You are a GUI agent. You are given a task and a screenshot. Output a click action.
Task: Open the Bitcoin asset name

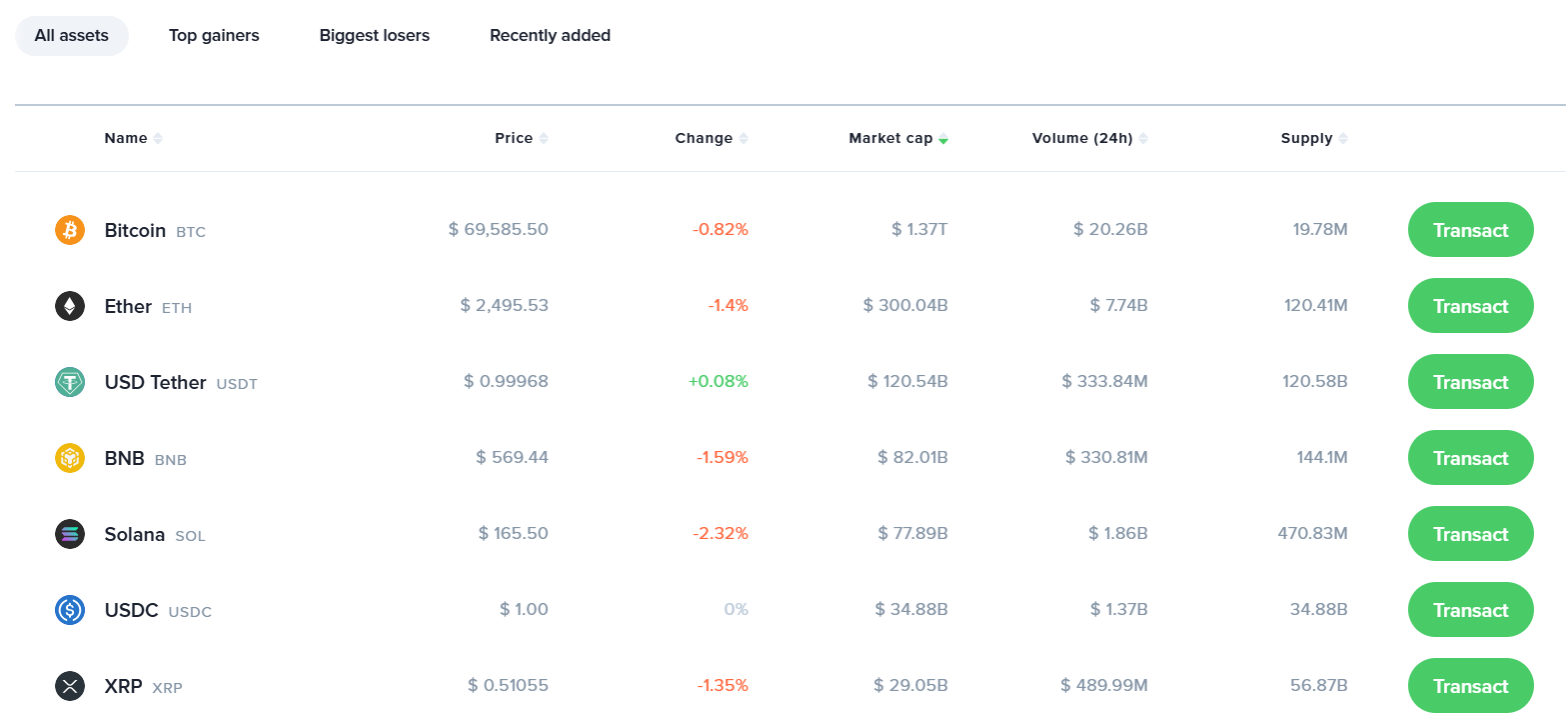[135, 231]
